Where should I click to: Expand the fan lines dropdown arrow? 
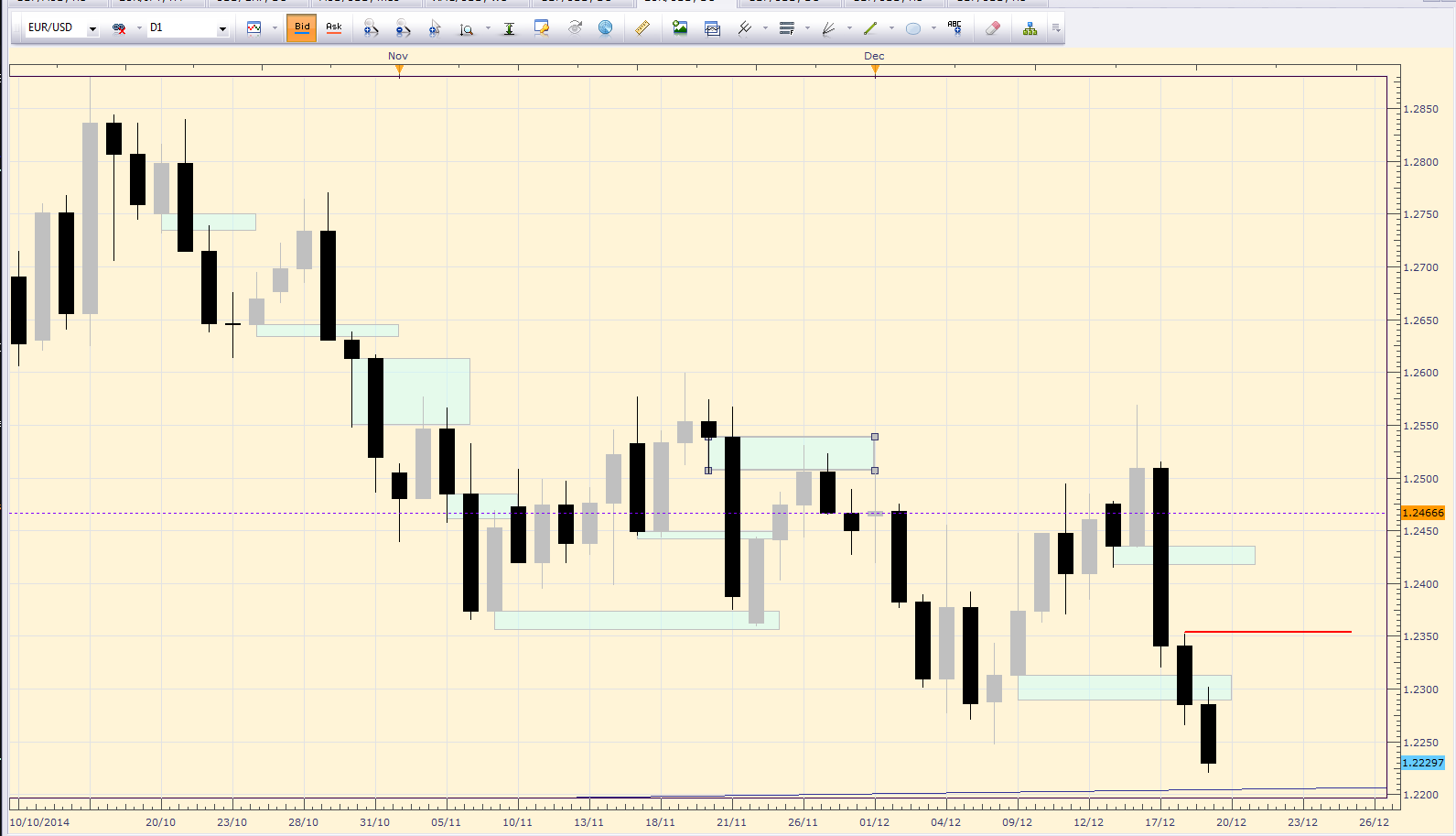(x=849, y=28)
